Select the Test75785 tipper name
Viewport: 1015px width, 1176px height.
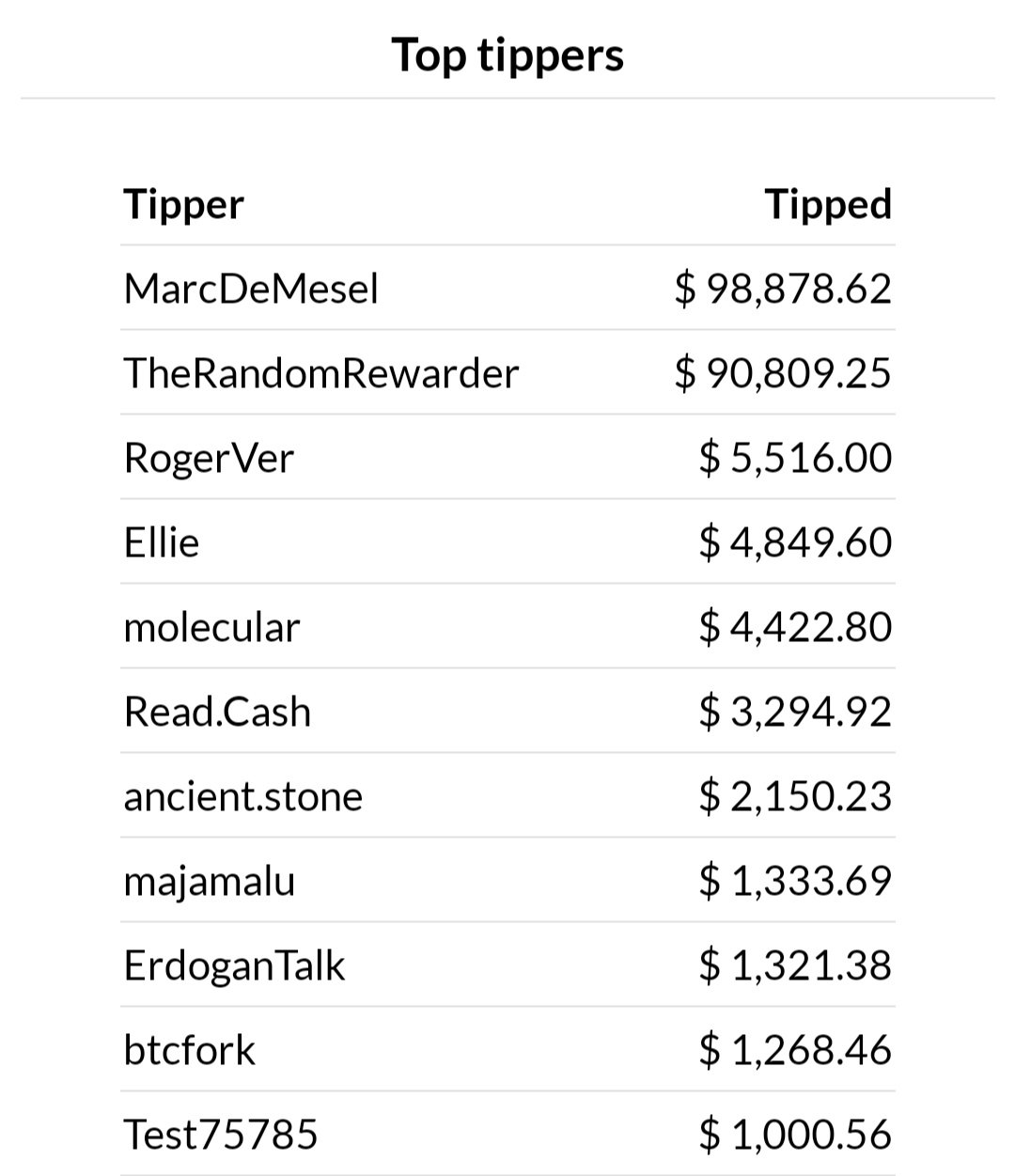(221, 1135)
